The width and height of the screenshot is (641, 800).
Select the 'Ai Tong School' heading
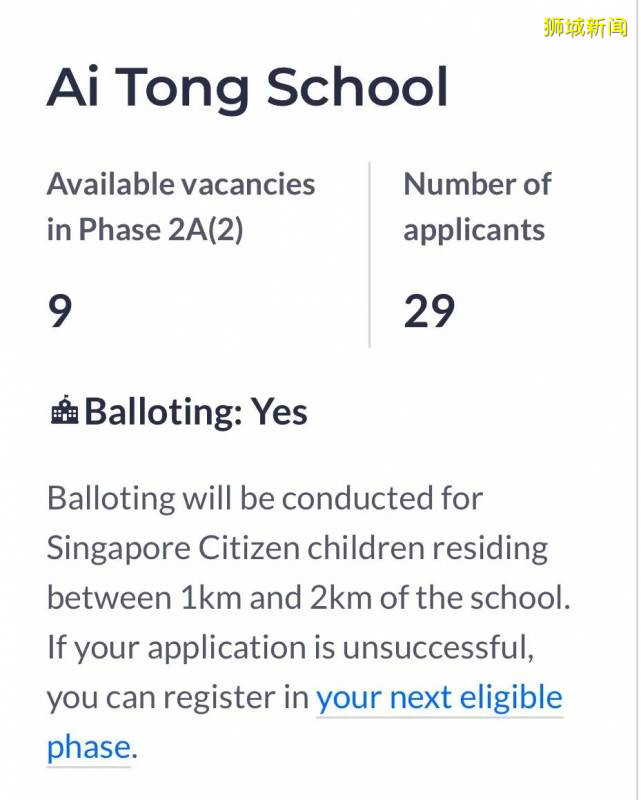(247, 87)
